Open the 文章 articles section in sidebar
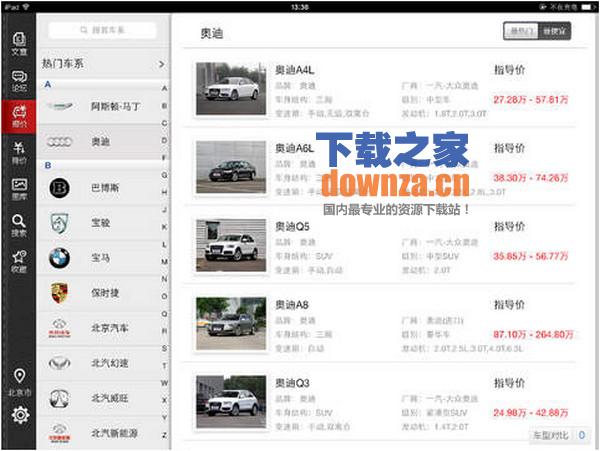Image resolution: width=600 pixels, height=451 pixels. 19,44
